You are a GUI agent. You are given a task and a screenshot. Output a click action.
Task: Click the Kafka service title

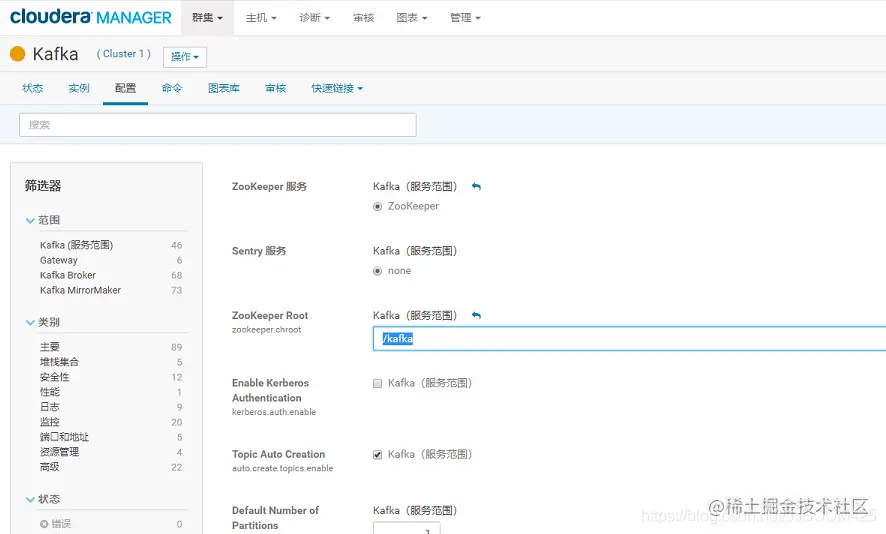[x=55, y=54]
